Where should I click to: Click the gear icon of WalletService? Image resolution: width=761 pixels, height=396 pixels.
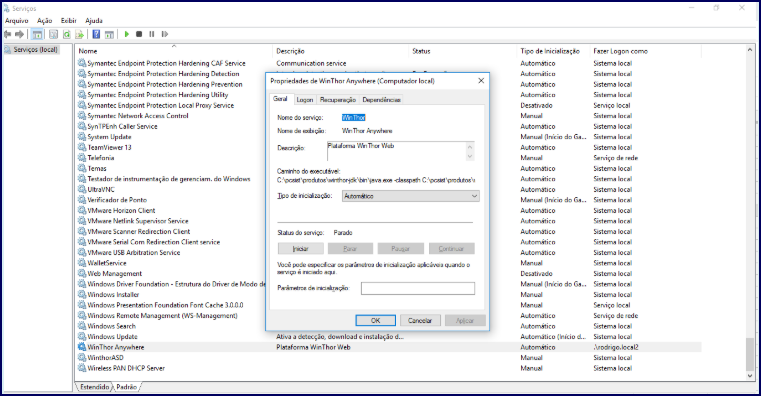click(82, 263)
